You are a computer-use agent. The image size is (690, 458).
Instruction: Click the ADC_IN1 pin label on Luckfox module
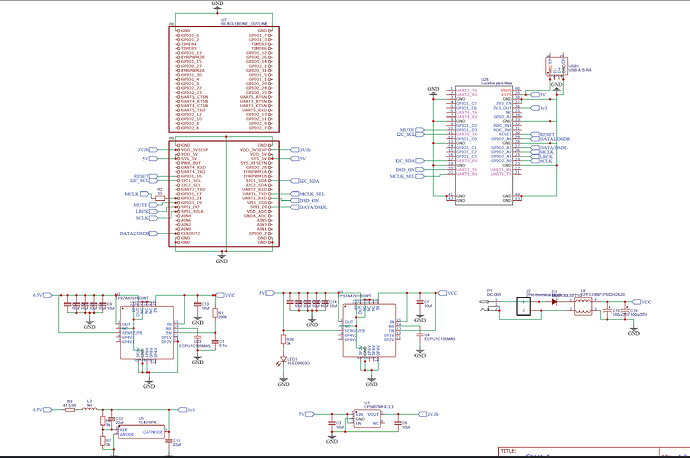tap(502, 125)
